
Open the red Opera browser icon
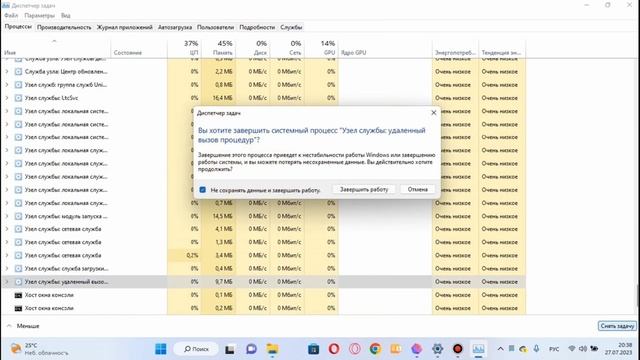[x=334, y=349]
